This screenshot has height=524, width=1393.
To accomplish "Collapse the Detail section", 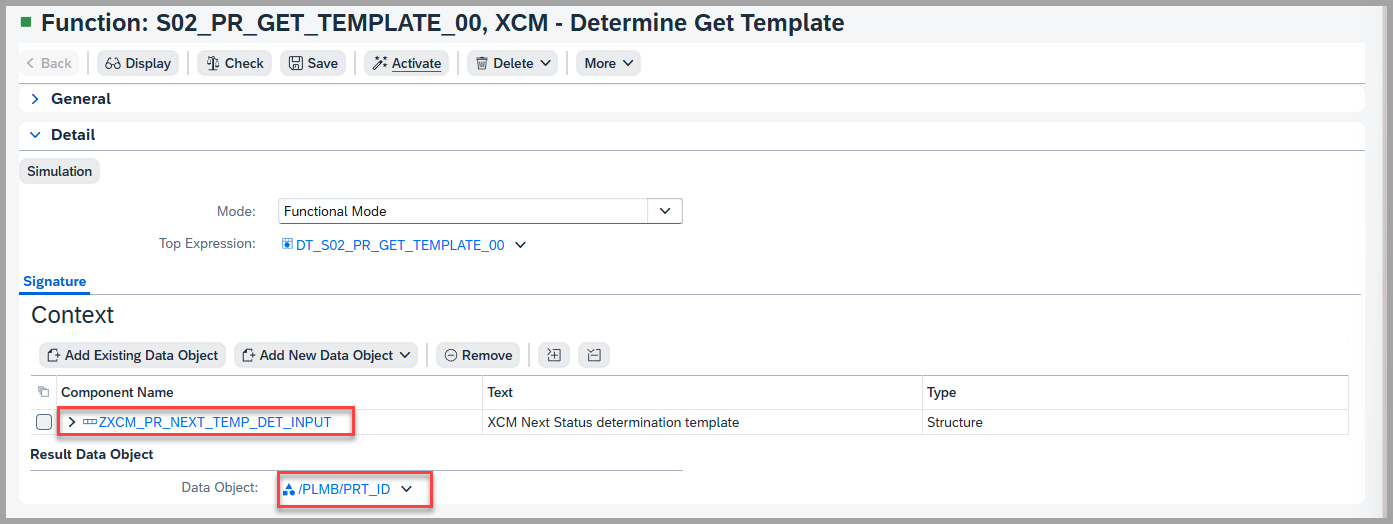I will [x=35, y=135].
